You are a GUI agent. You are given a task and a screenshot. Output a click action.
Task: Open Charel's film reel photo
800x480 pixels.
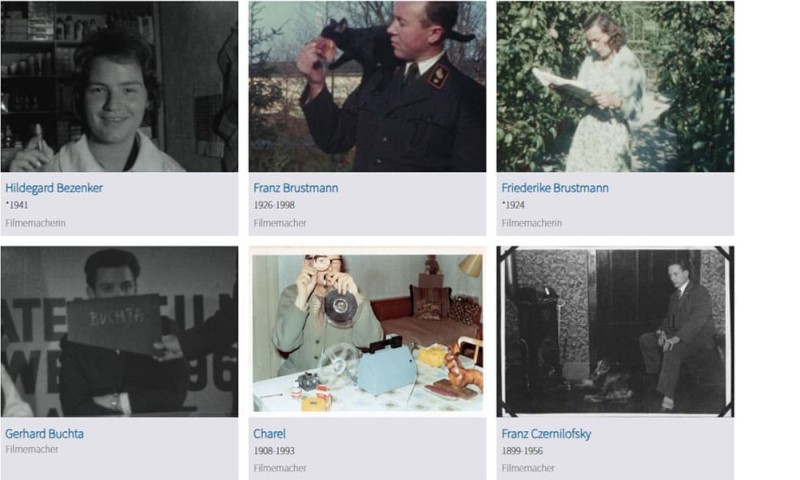coord(367,332)
